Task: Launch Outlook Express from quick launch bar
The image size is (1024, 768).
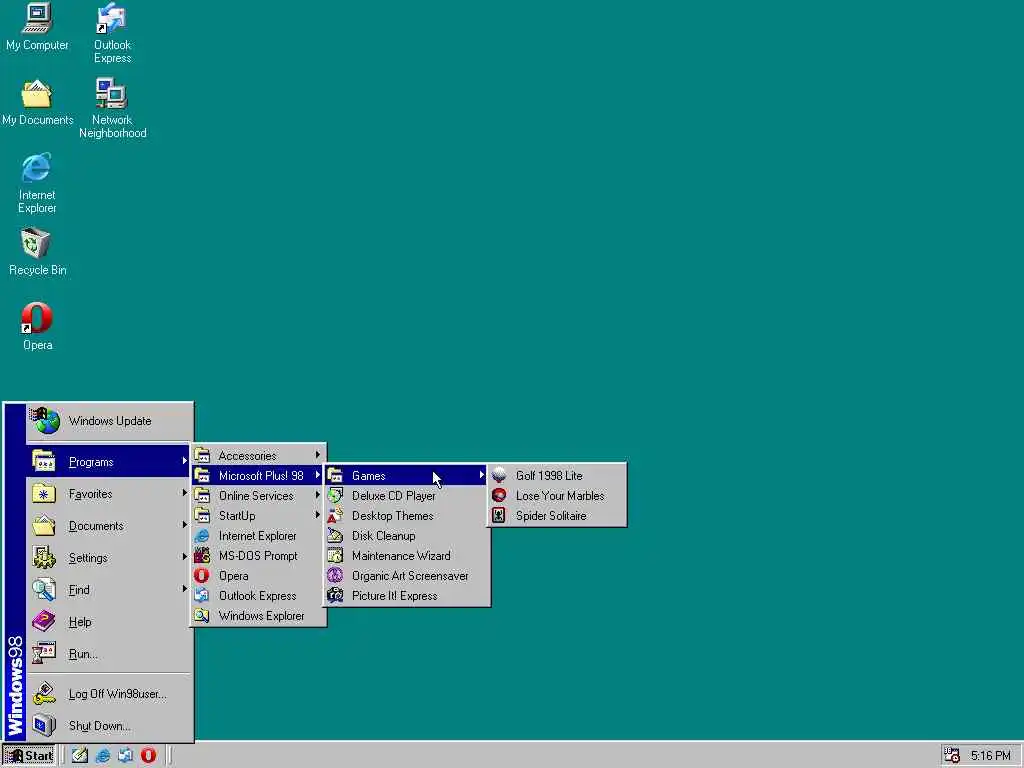Action: pyautogui.click(x=125, y=756)
